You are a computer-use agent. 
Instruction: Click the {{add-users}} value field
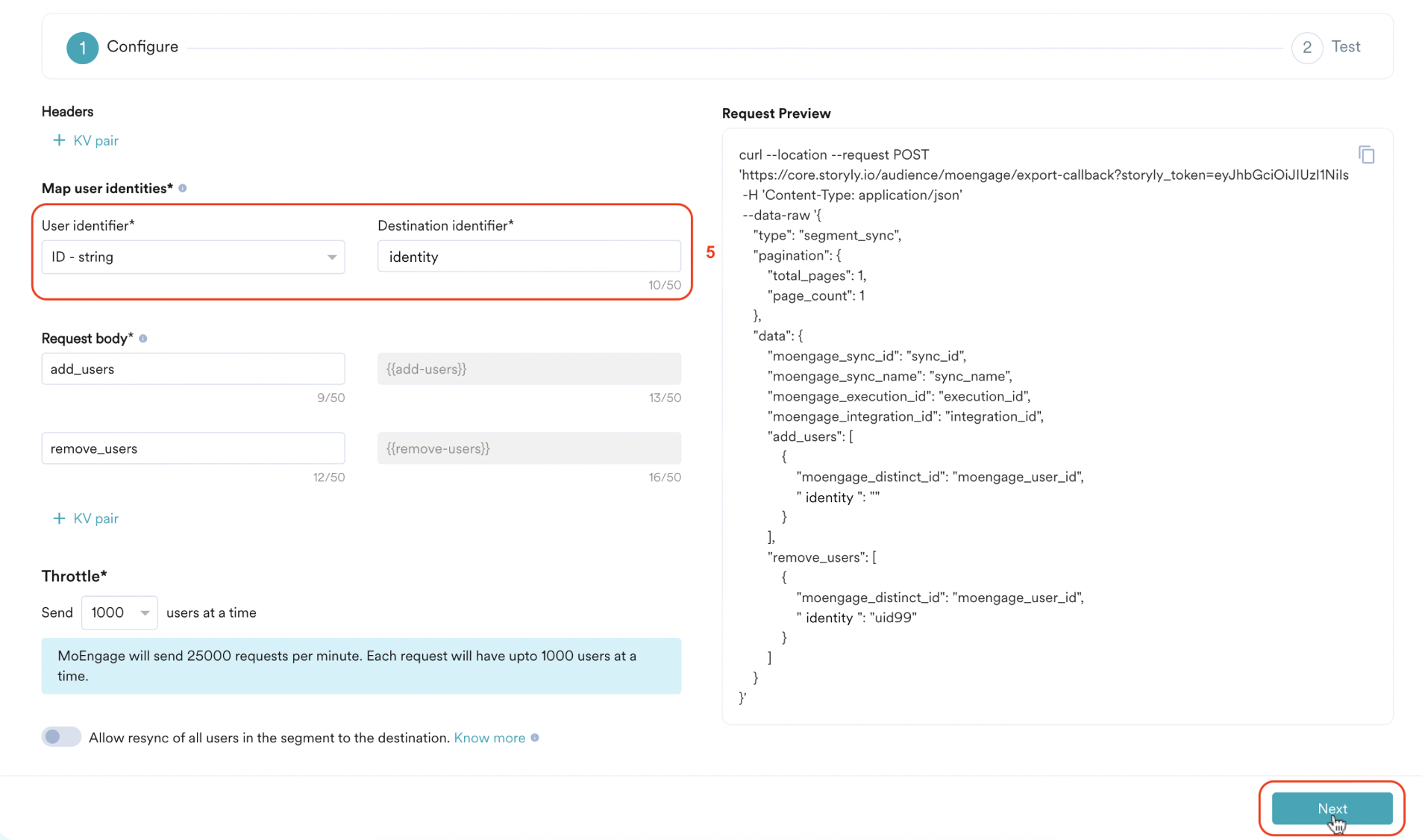click(x=529, y=369)
